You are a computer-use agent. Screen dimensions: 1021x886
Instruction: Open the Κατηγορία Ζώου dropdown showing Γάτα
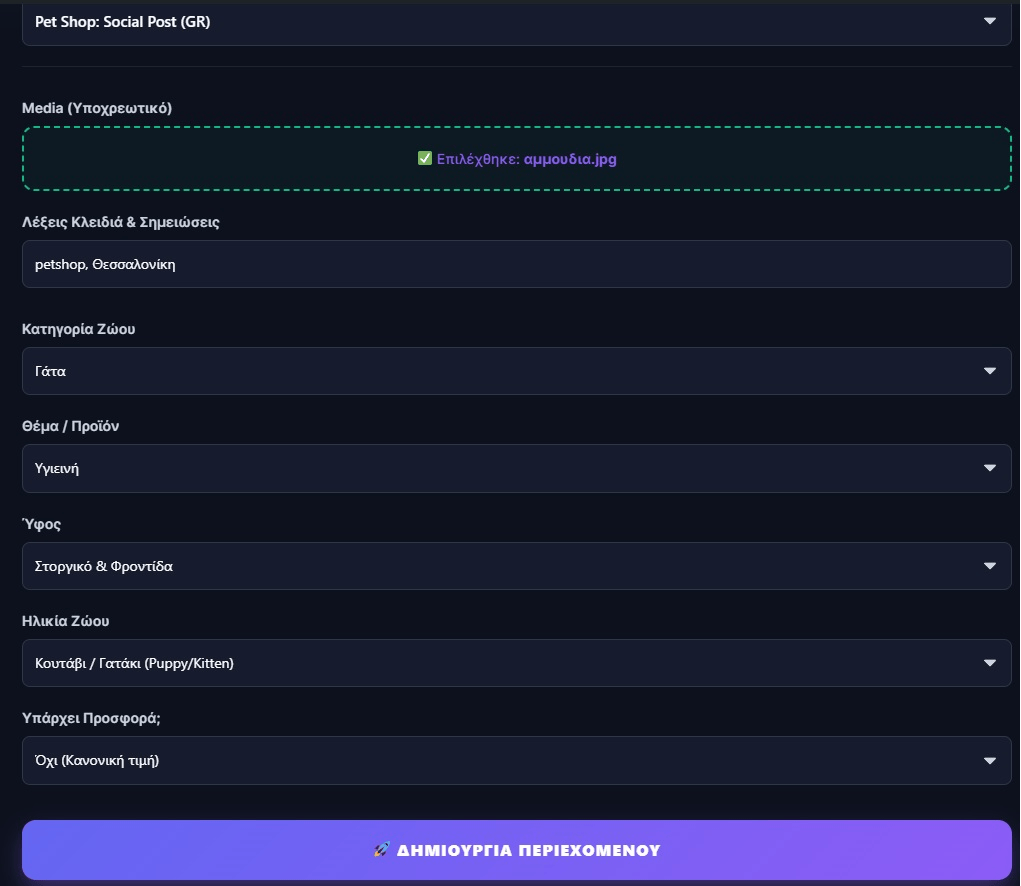pos(516,371)
